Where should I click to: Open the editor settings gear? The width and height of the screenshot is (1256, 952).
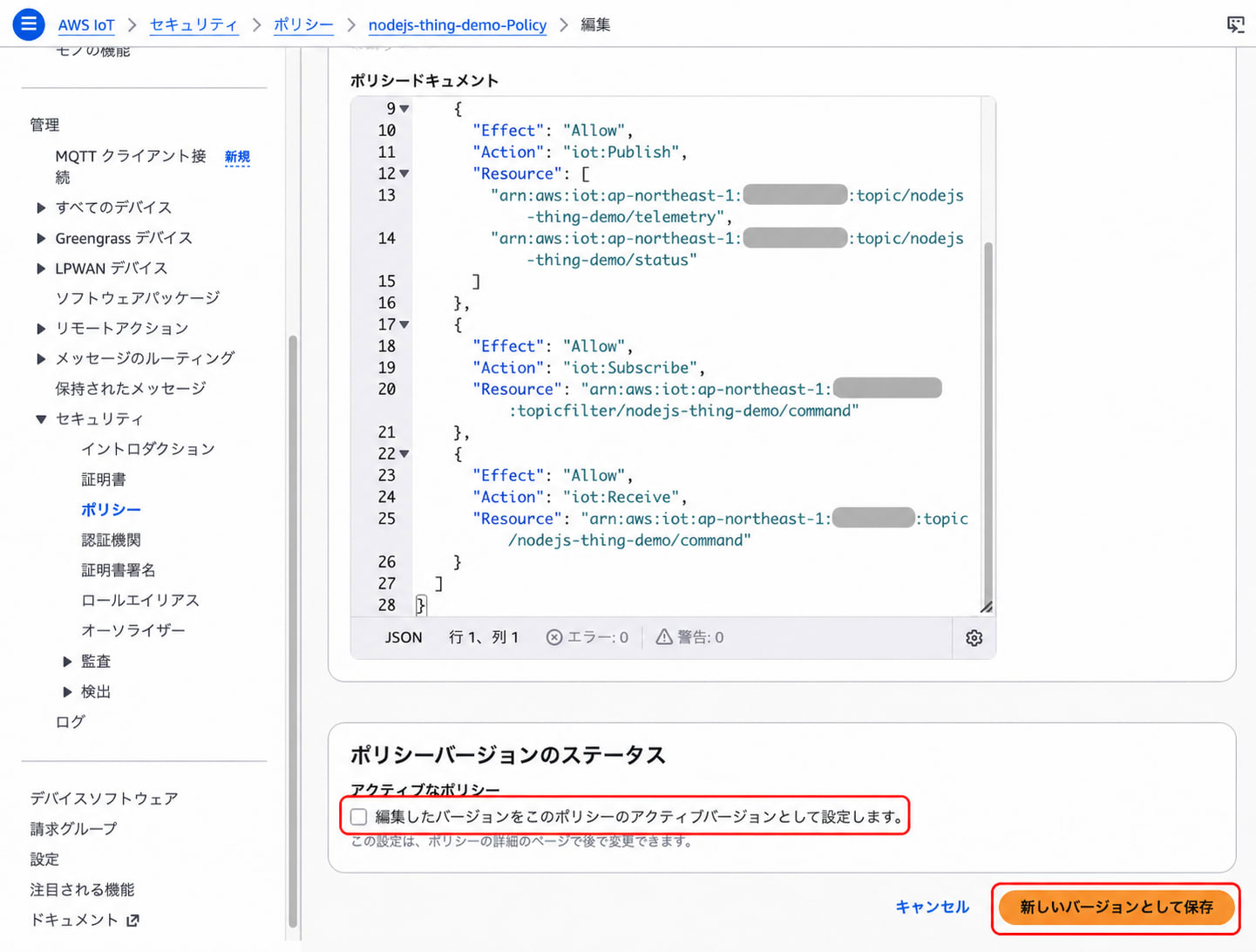click(x=974, y=638)
